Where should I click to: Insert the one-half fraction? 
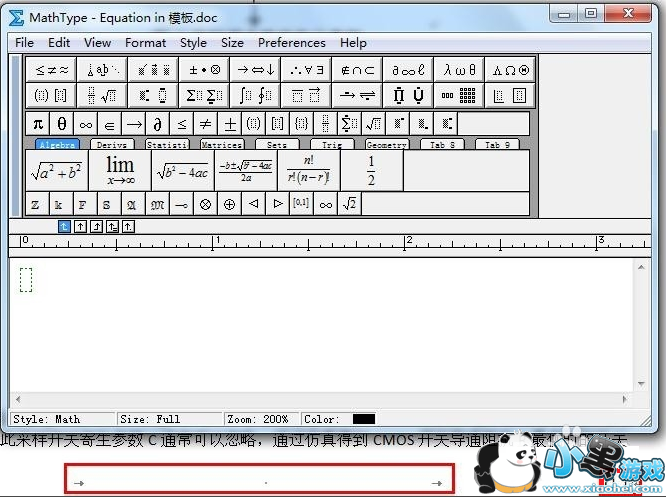tap(371, 171)
